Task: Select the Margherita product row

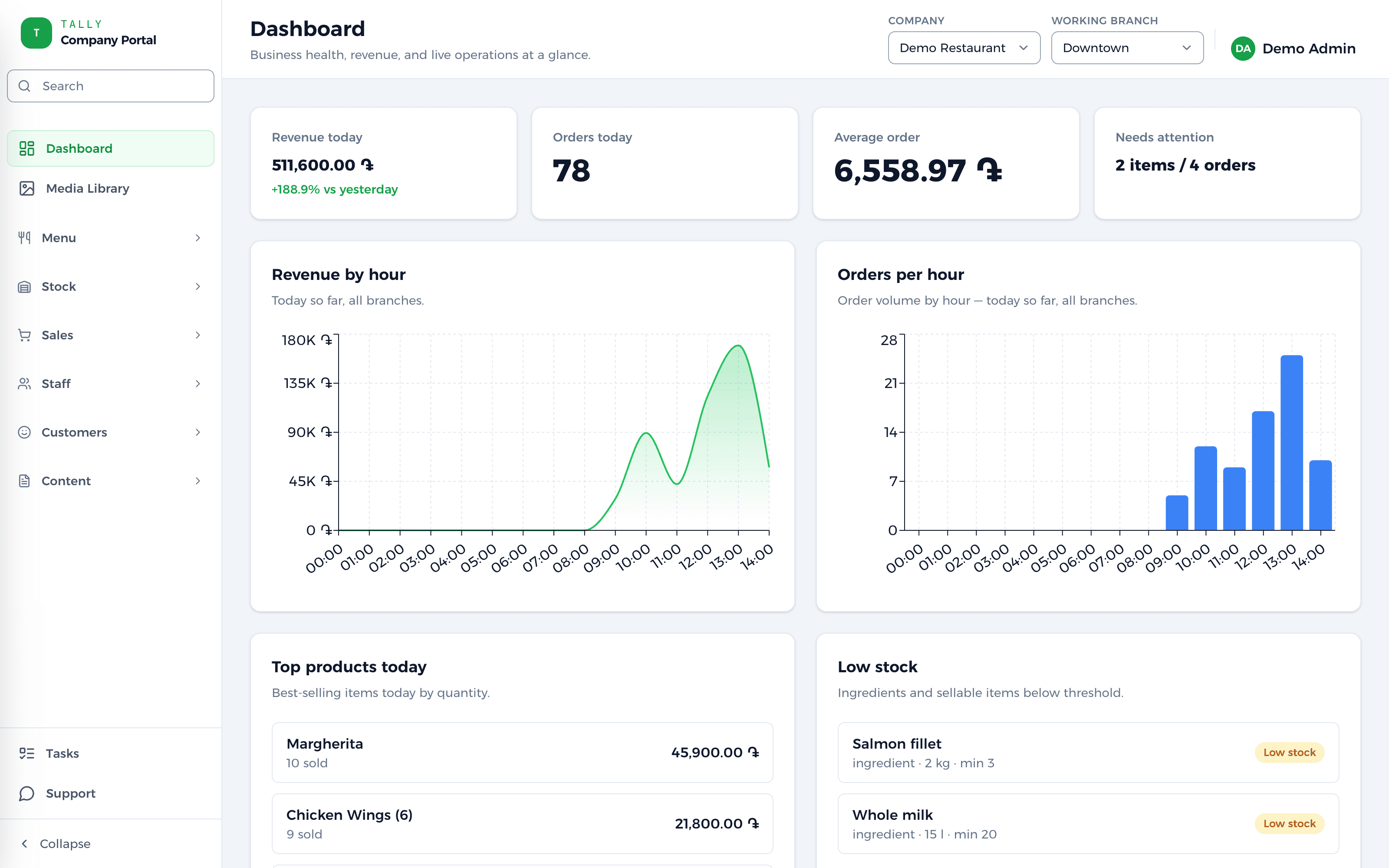Action: coord(522,753)
